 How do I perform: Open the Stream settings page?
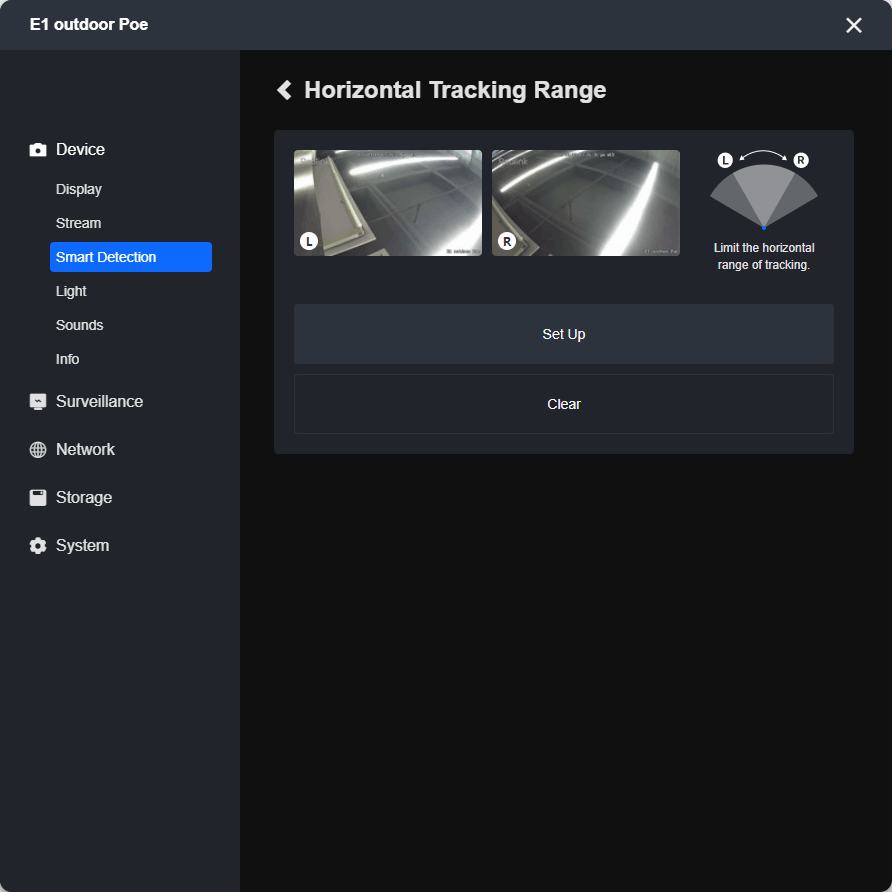tap(79, 223)
